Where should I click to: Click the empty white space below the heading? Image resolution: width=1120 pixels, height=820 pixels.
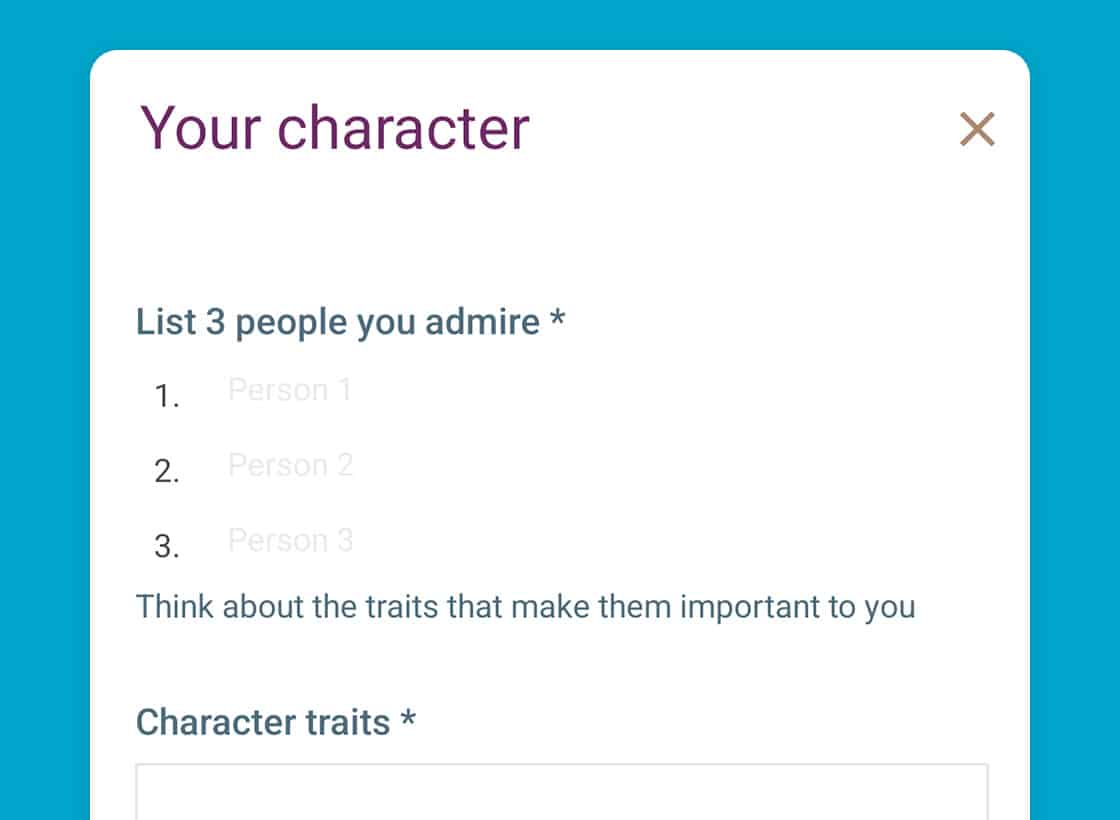coord(560,225)
